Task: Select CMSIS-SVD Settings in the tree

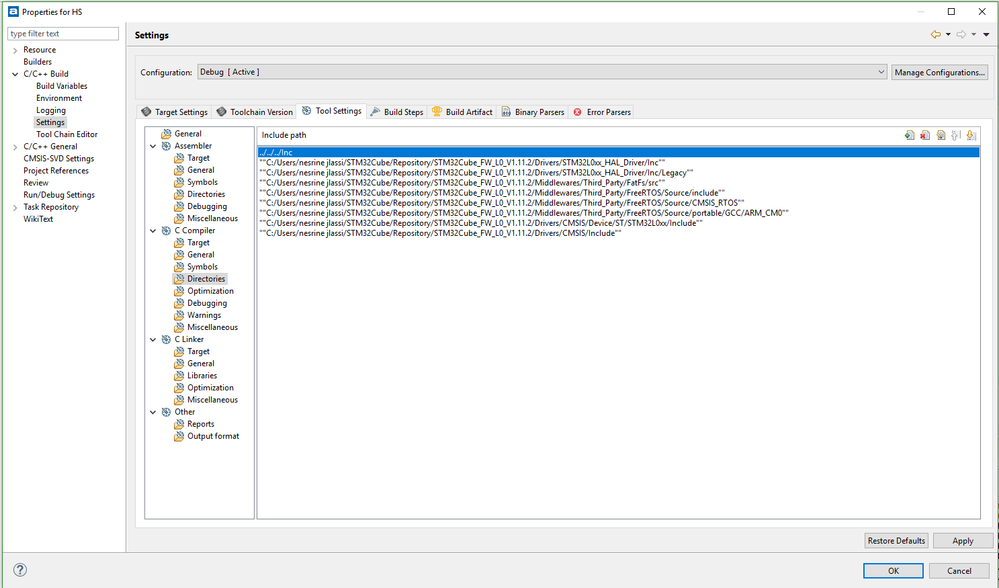Action: coord(59,159)
